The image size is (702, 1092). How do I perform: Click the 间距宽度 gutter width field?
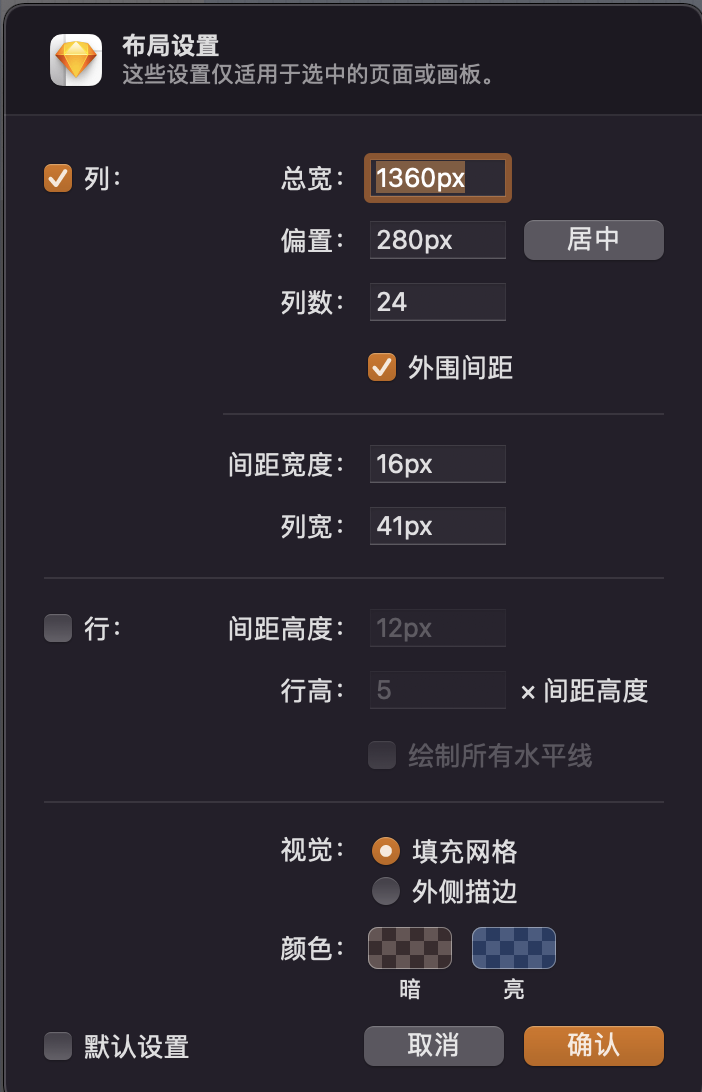tap(437, 464)
